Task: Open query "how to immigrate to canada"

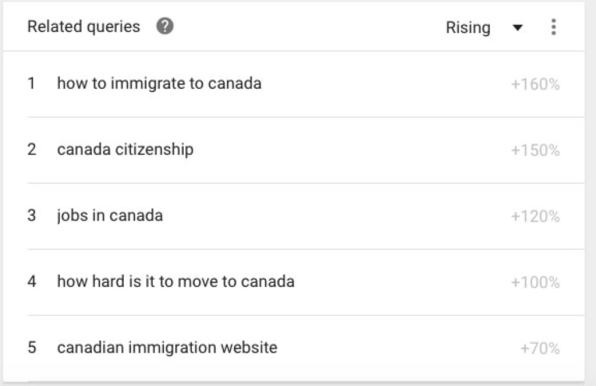Action: tap(159, 83)
